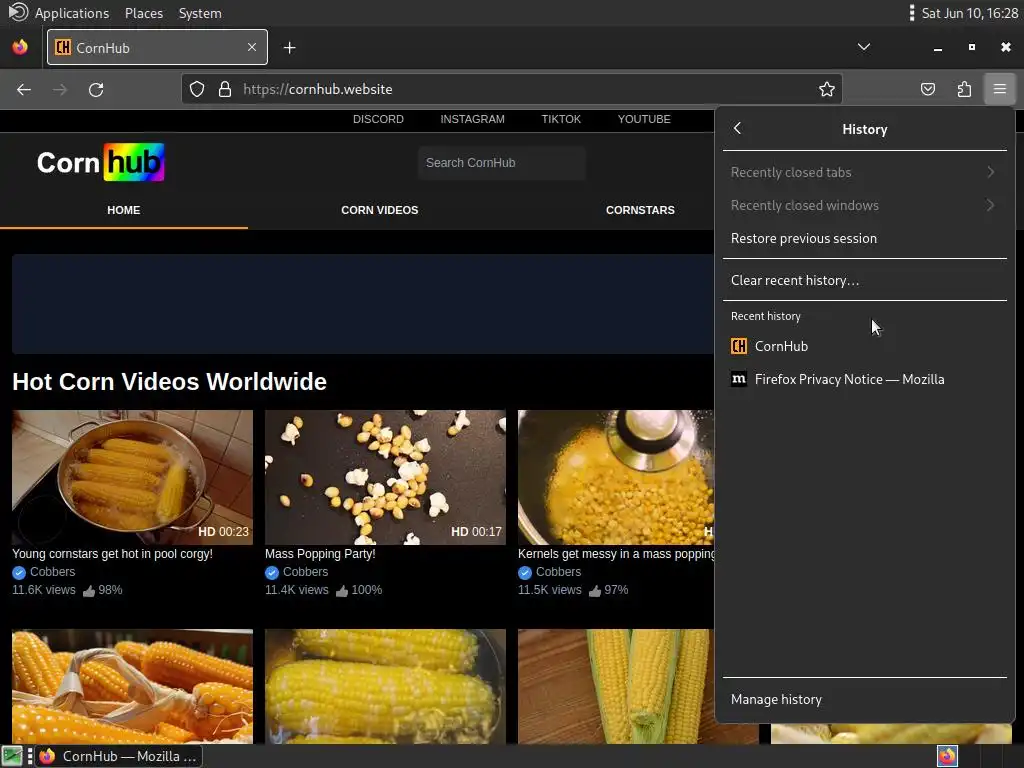Click the Firefox logo beside the tabs
This screenshot has height=768, width=1024.
coord(20,47)
